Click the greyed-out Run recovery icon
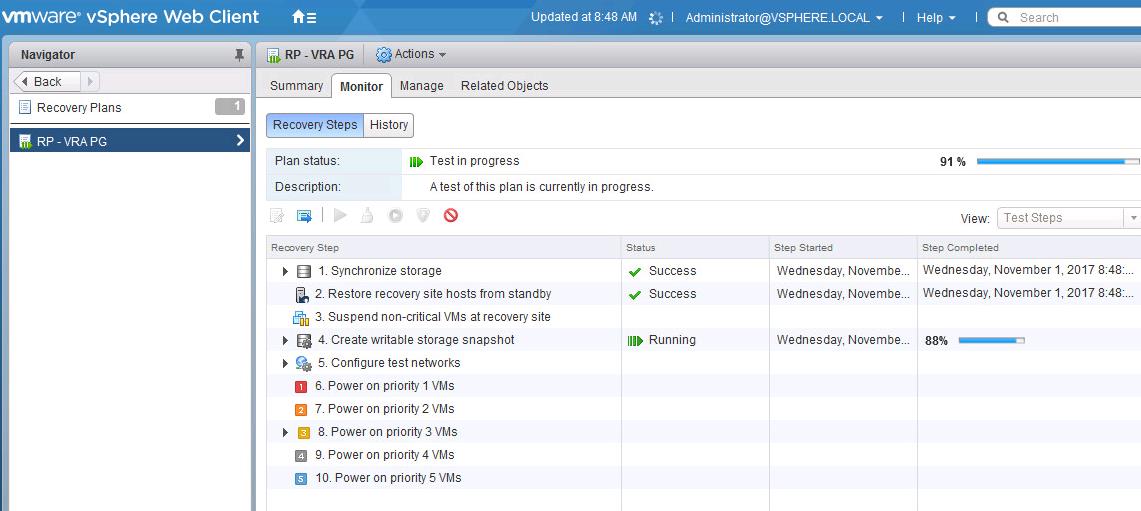The width and height of the screenshot is (1141, 511). coord(395,215)
